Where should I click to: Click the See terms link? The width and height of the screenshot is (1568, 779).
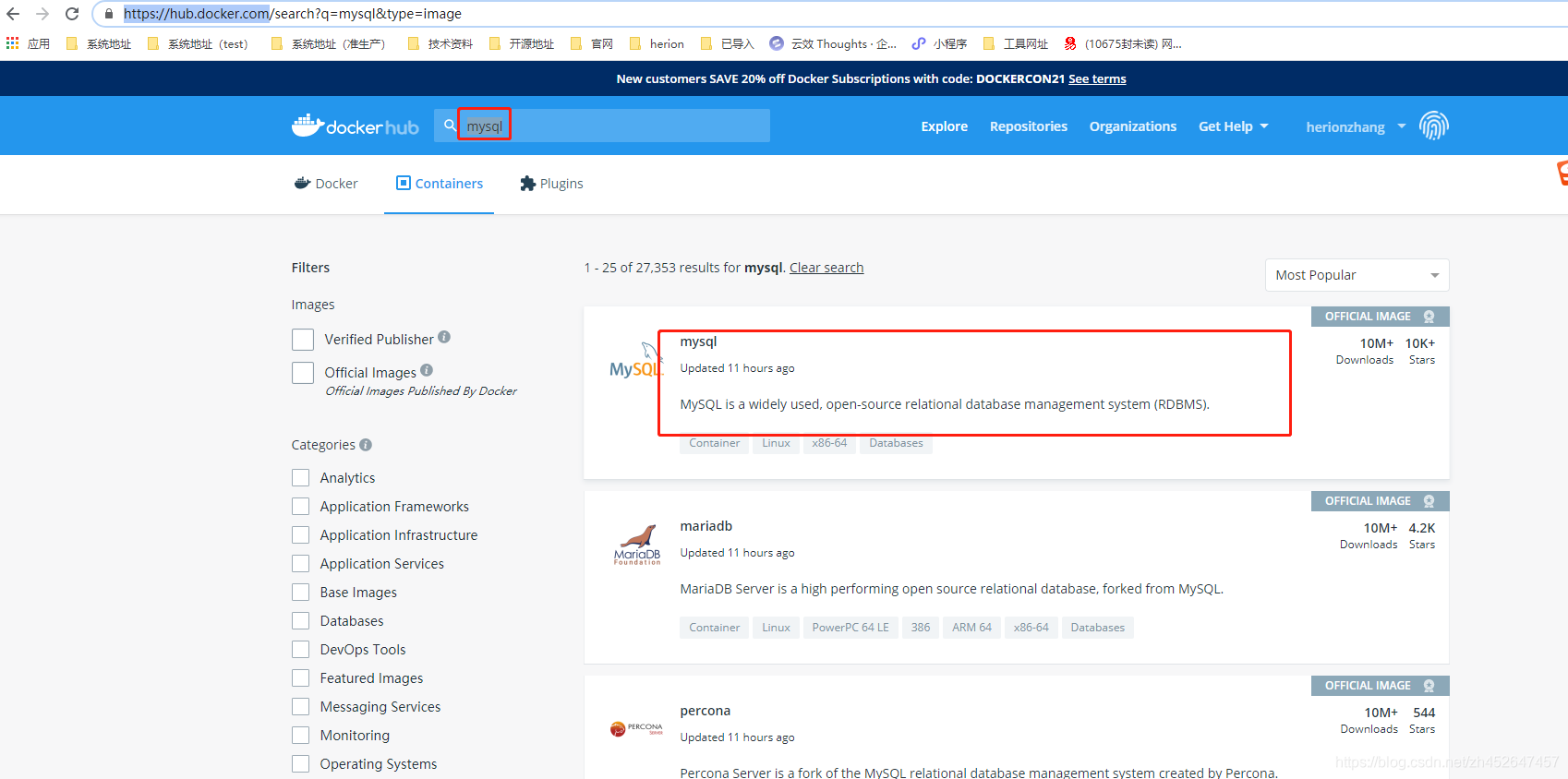pyautogui.click(x=1097, y=79)
